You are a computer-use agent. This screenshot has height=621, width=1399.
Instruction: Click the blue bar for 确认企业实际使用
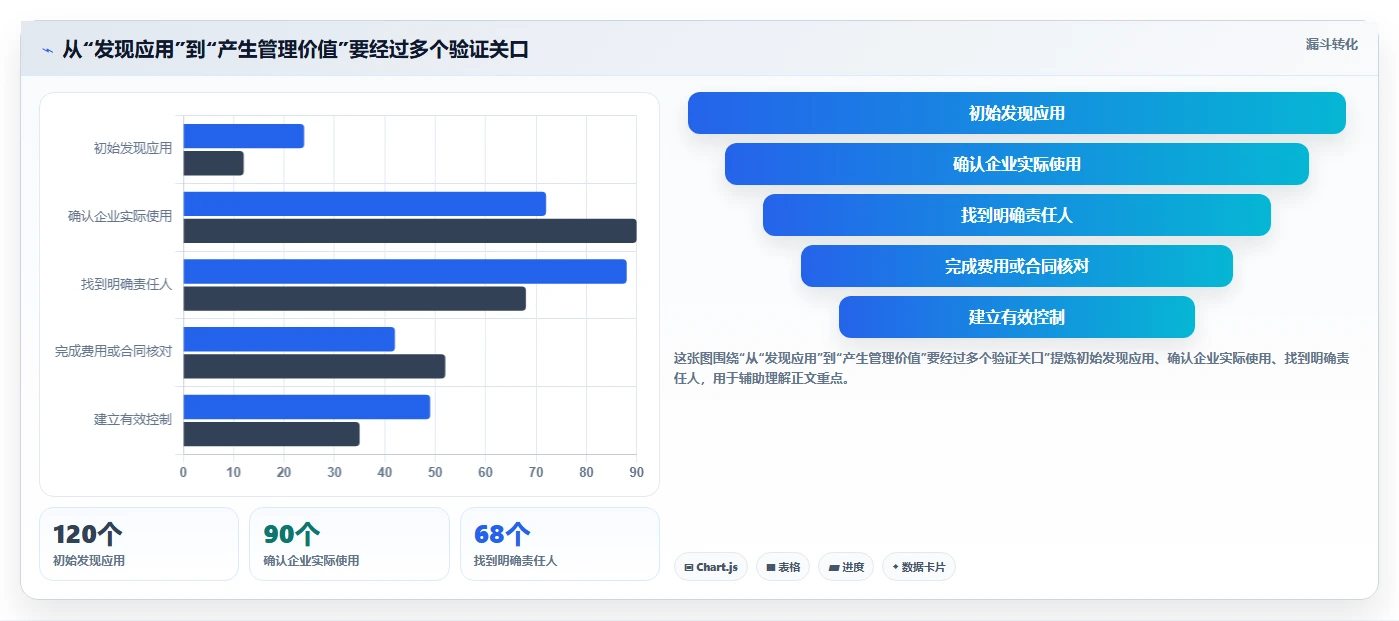click(364, 204)
